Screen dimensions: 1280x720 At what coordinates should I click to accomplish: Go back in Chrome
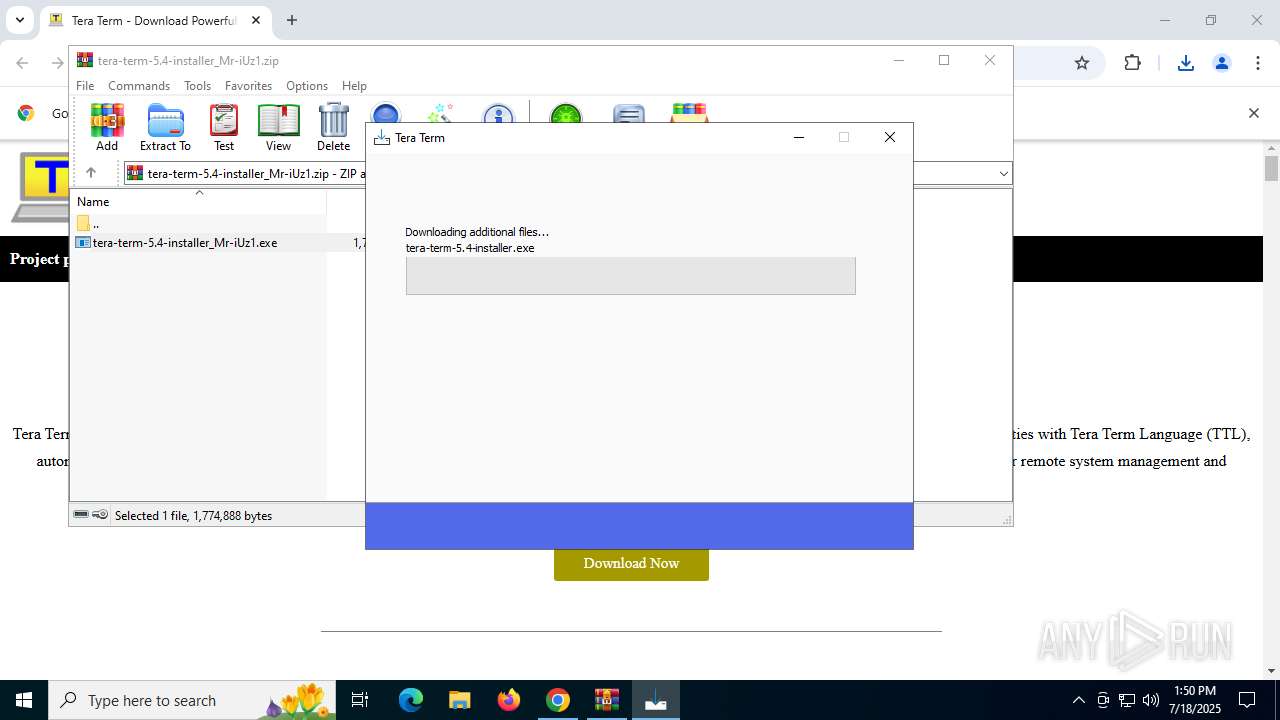pyautogui.click(x=22, y=63)
